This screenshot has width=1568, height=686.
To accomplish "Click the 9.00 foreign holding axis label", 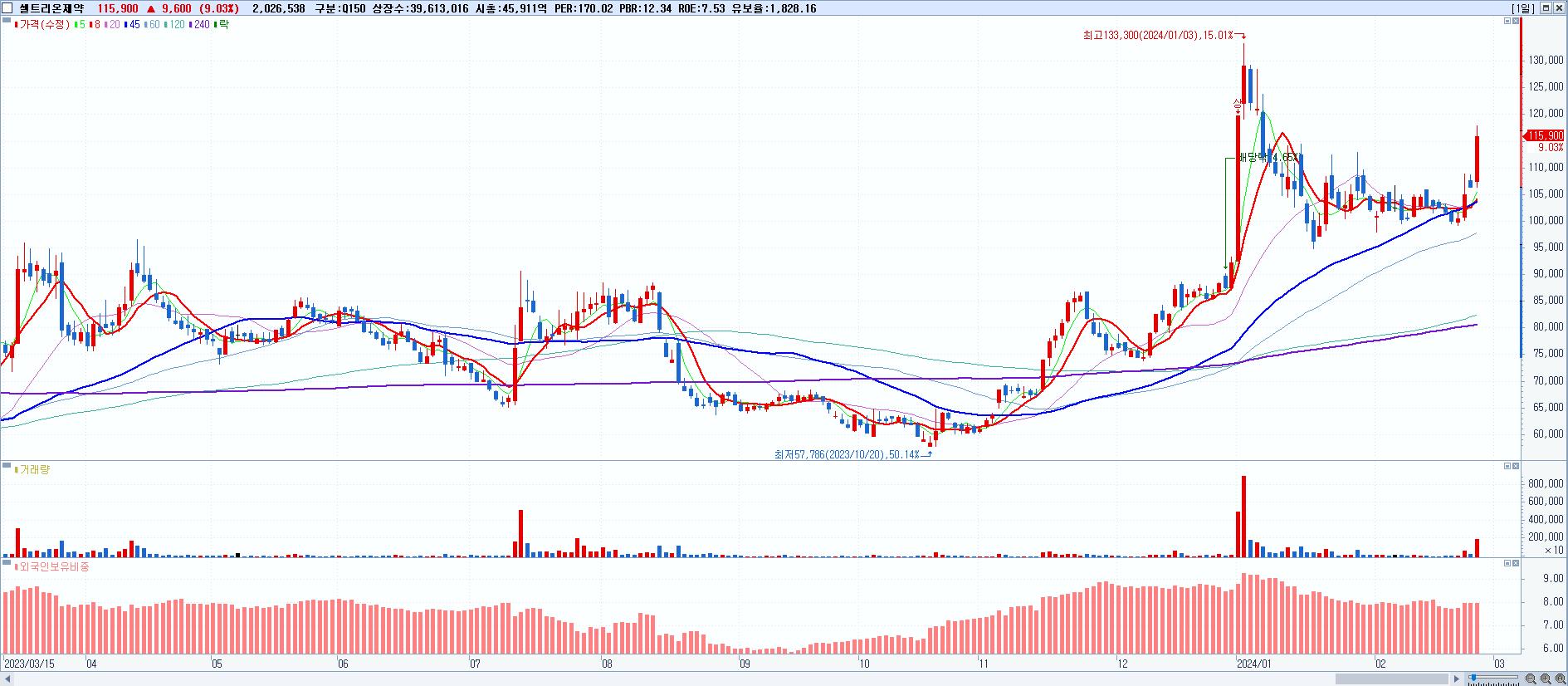I will (x=1553, y=578).
